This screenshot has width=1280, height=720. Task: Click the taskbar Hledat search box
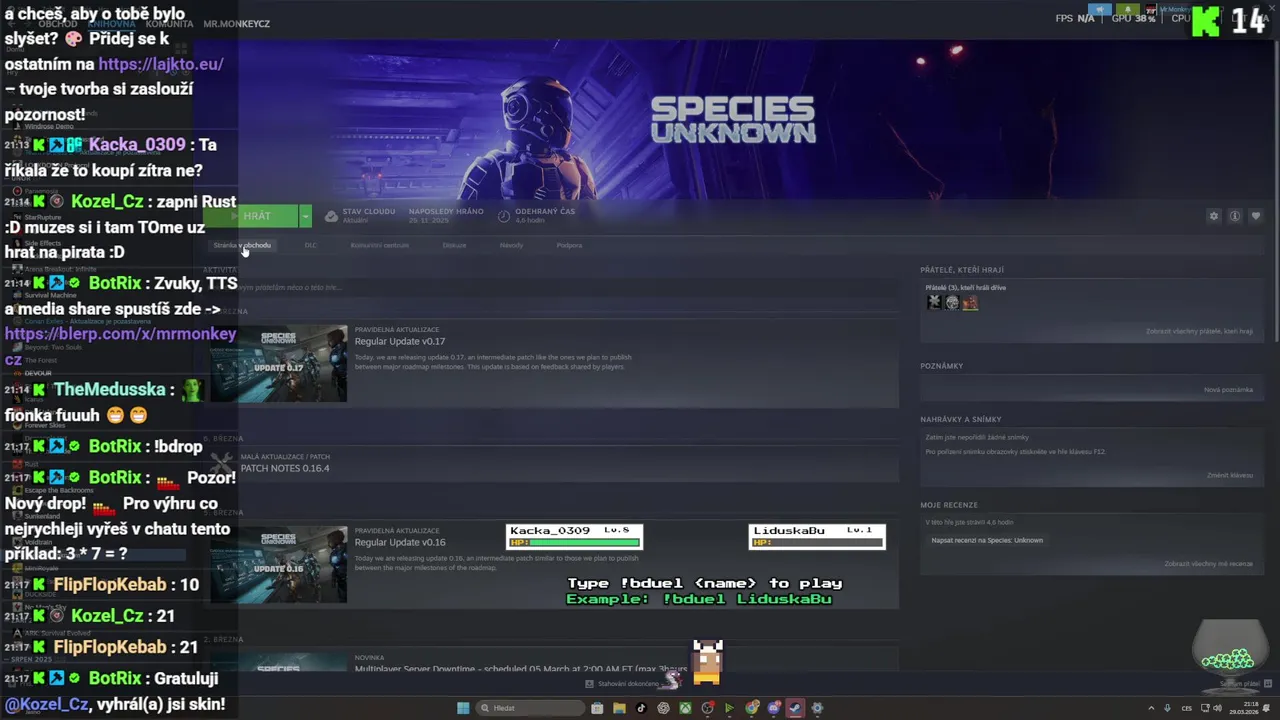[528, 708]
